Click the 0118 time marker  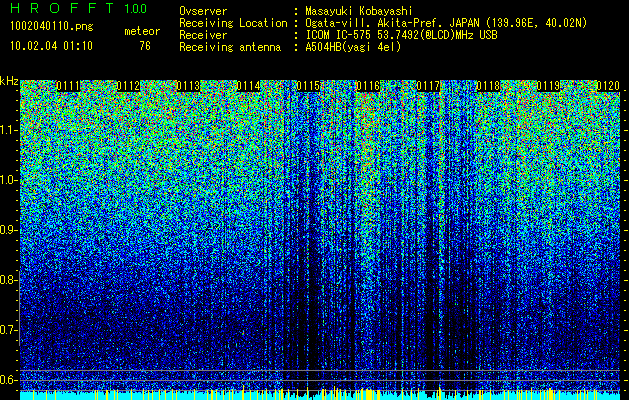[488, 86]
